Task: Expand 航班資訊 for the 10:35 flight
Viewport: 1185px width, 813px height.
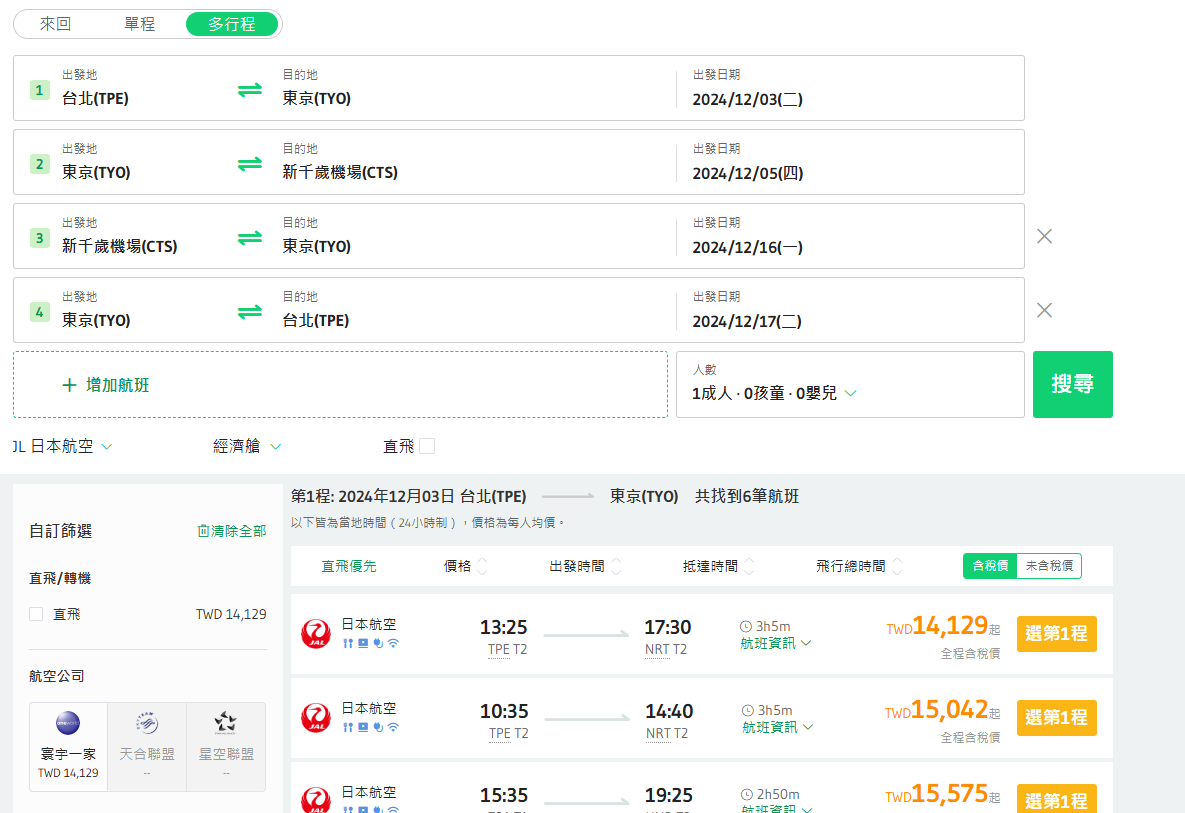Action: (x=778, y=727)
